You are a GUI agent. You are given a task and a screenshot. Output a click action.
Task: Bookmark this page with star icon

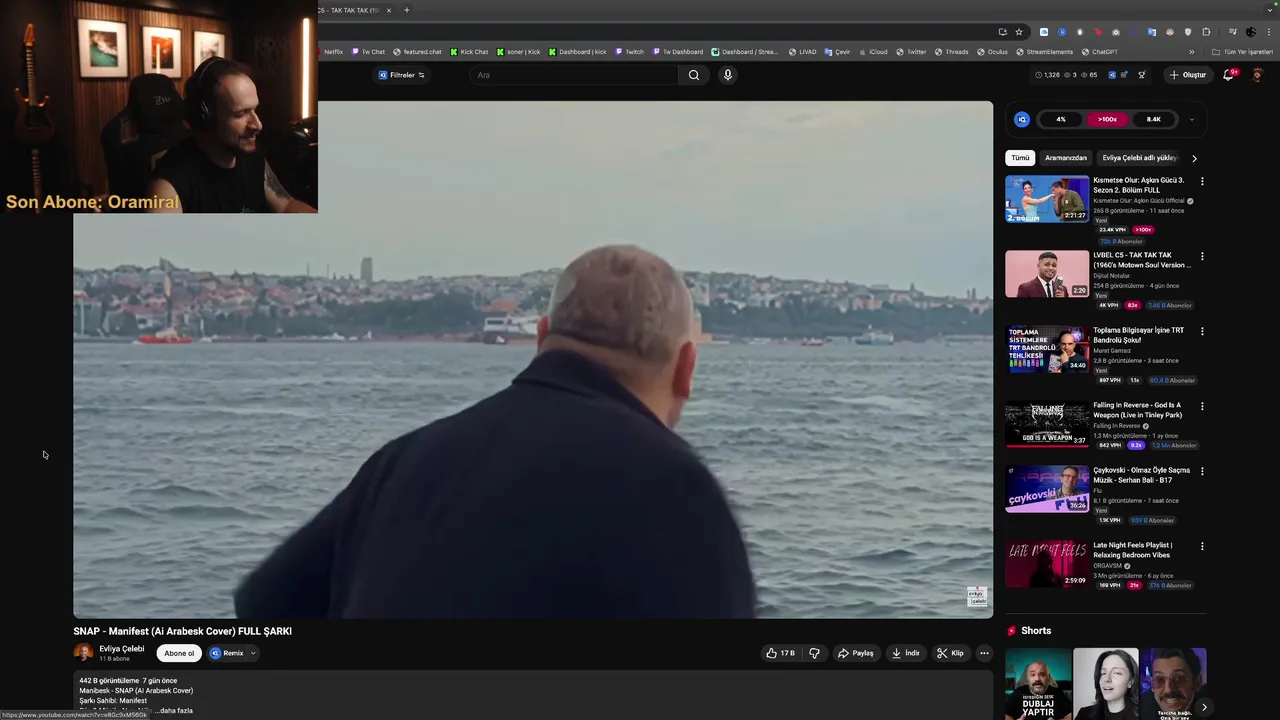(x=1019, y=32)
